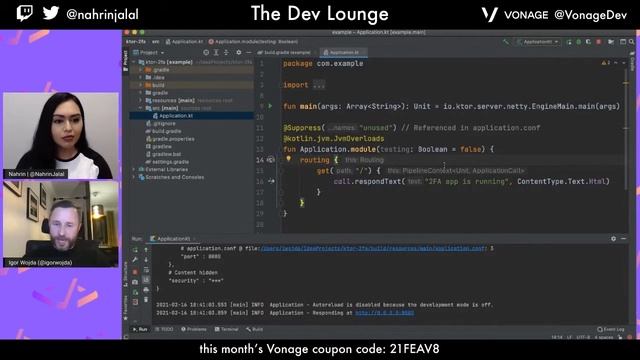Collapse the src [main] folder

click(141, 108)
